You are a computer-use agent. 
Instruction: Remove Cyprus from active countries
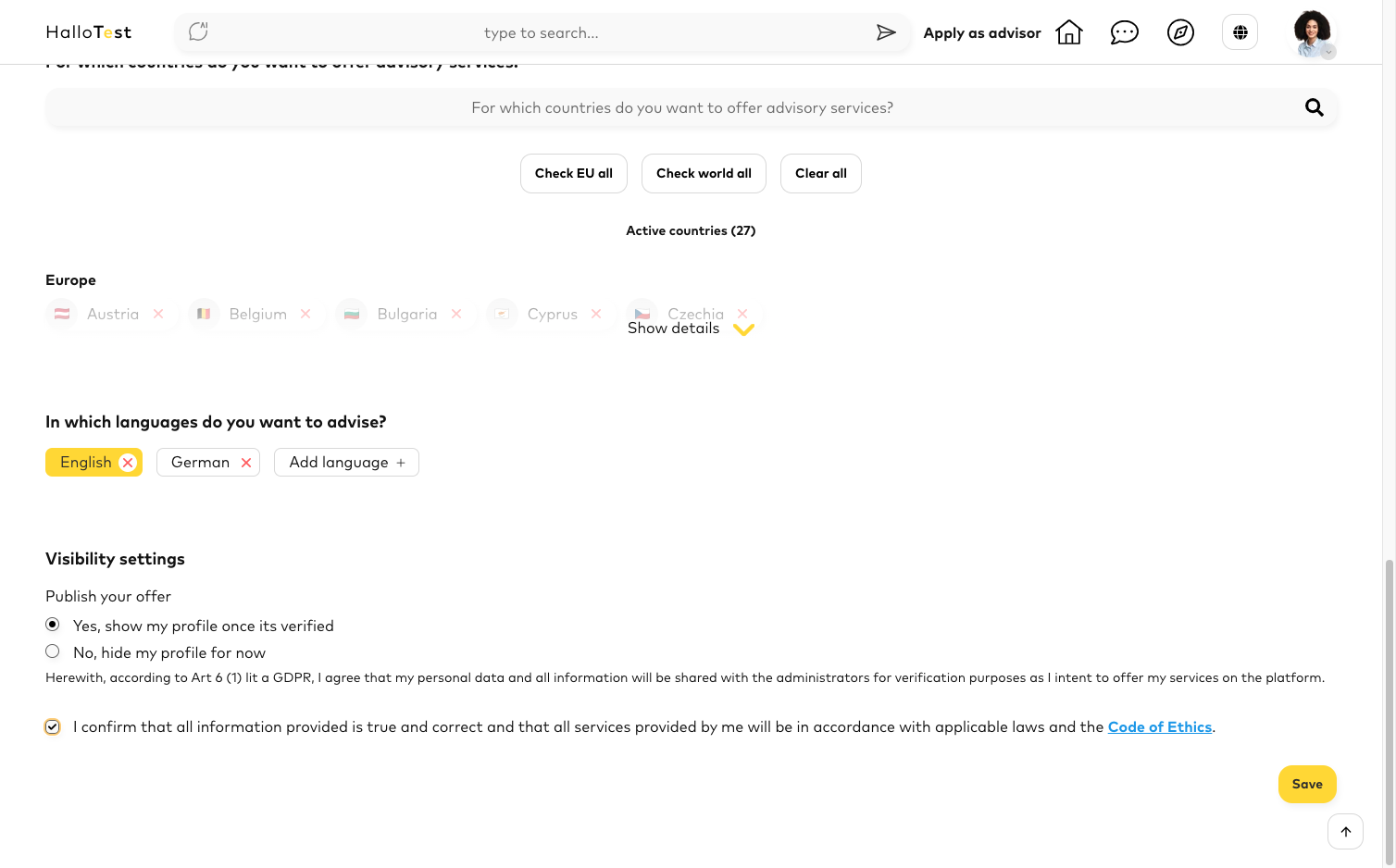[x=596, y=314]
